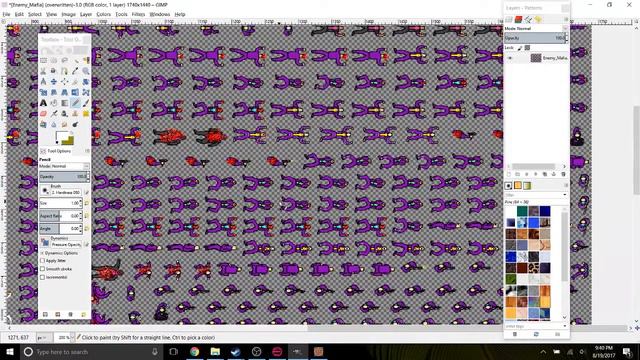Select the Free Select lasso tool
This screenshot has width=640, height=360.
64,60
